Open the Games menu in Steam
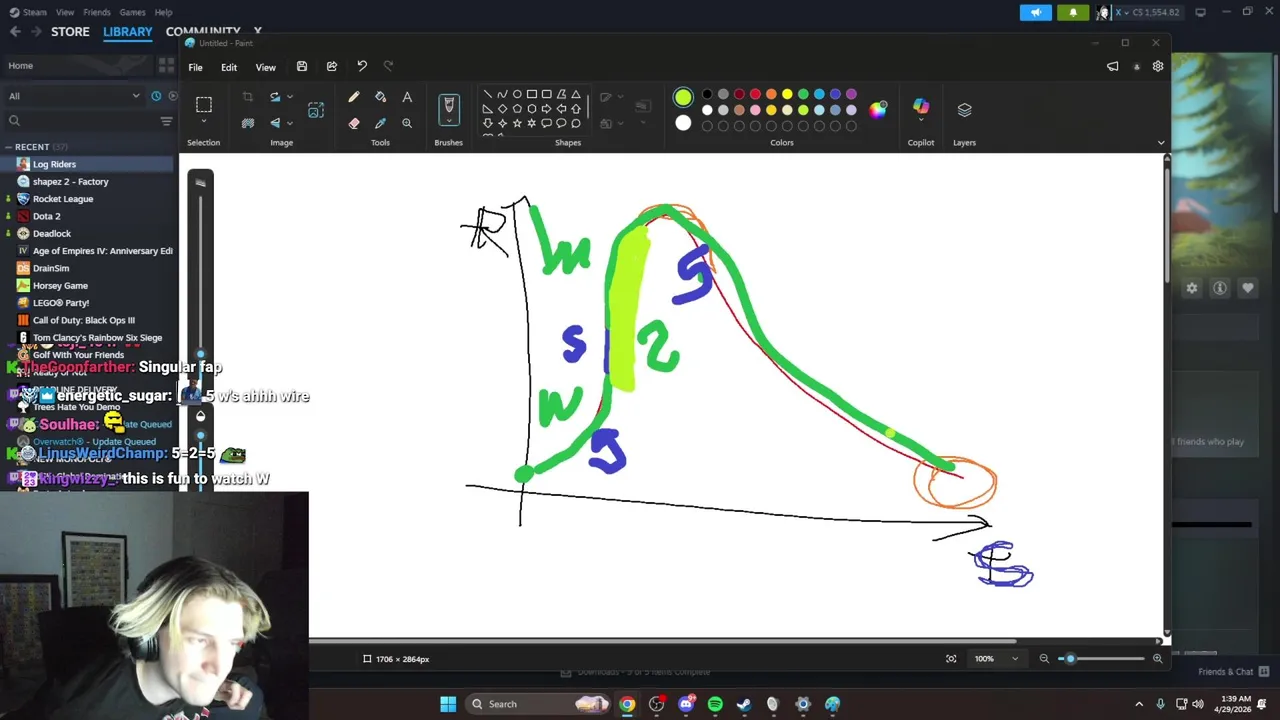Viewport: 1280px width, 720px height. point(132,12)
